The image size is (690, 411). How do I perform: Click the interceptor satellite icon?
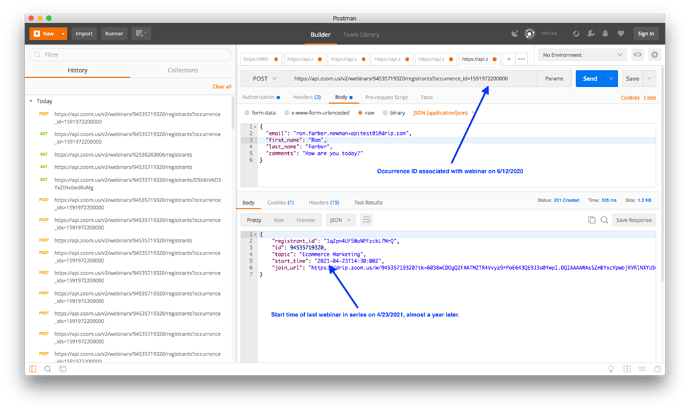coord(514,33)
